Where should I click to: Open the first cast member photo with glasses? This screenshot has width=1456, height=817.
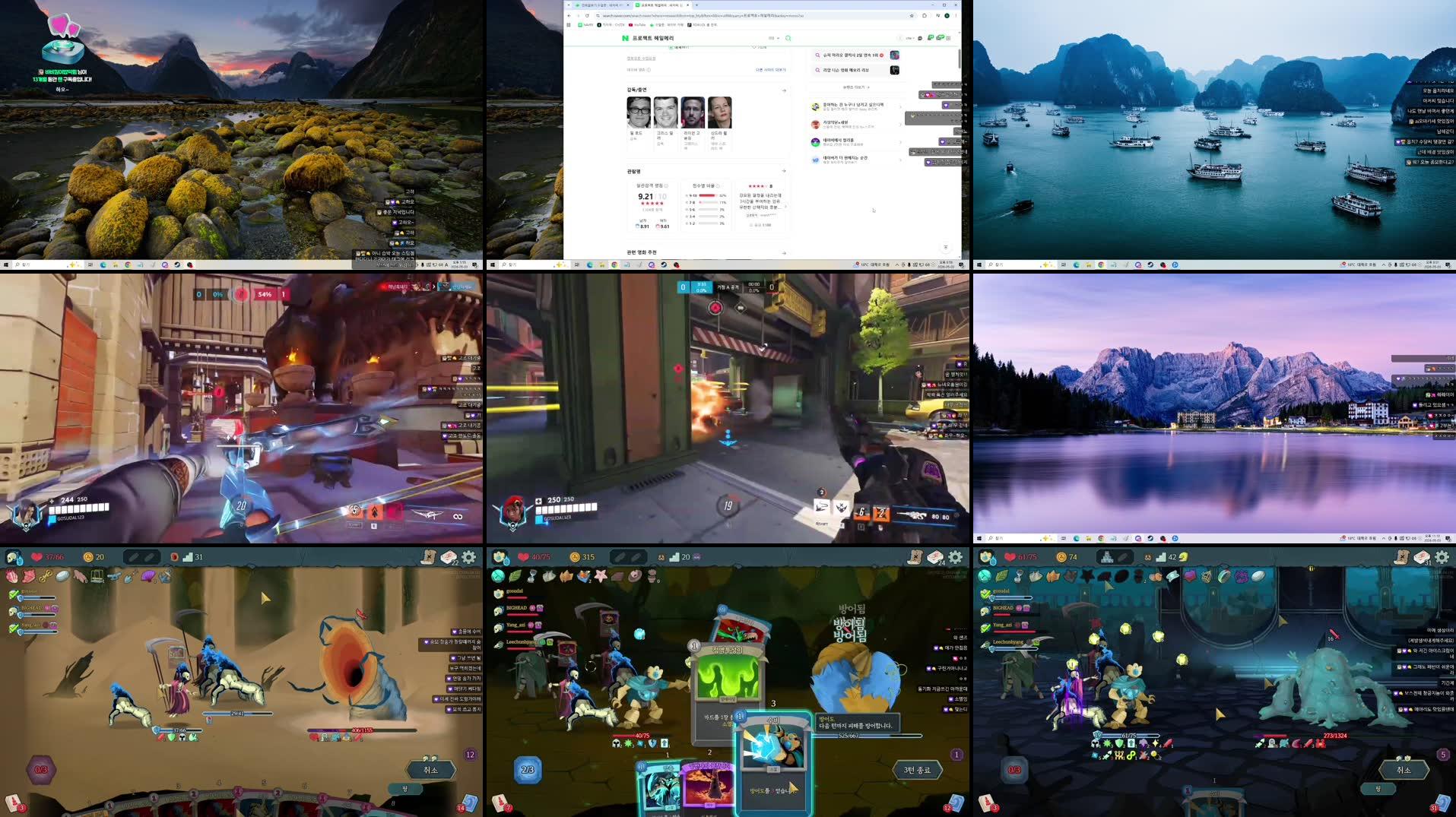coord(639,112)
